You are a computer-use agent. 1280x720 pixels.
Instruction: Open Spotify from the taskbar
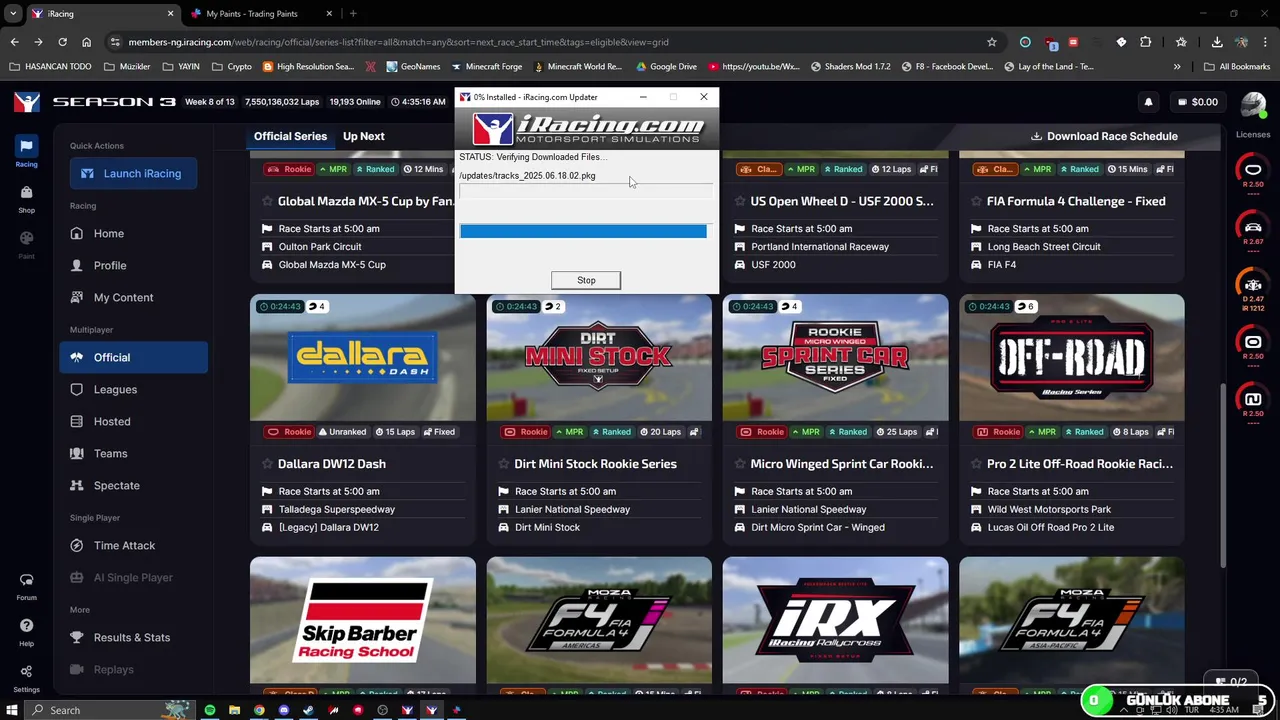pos(210,710)
